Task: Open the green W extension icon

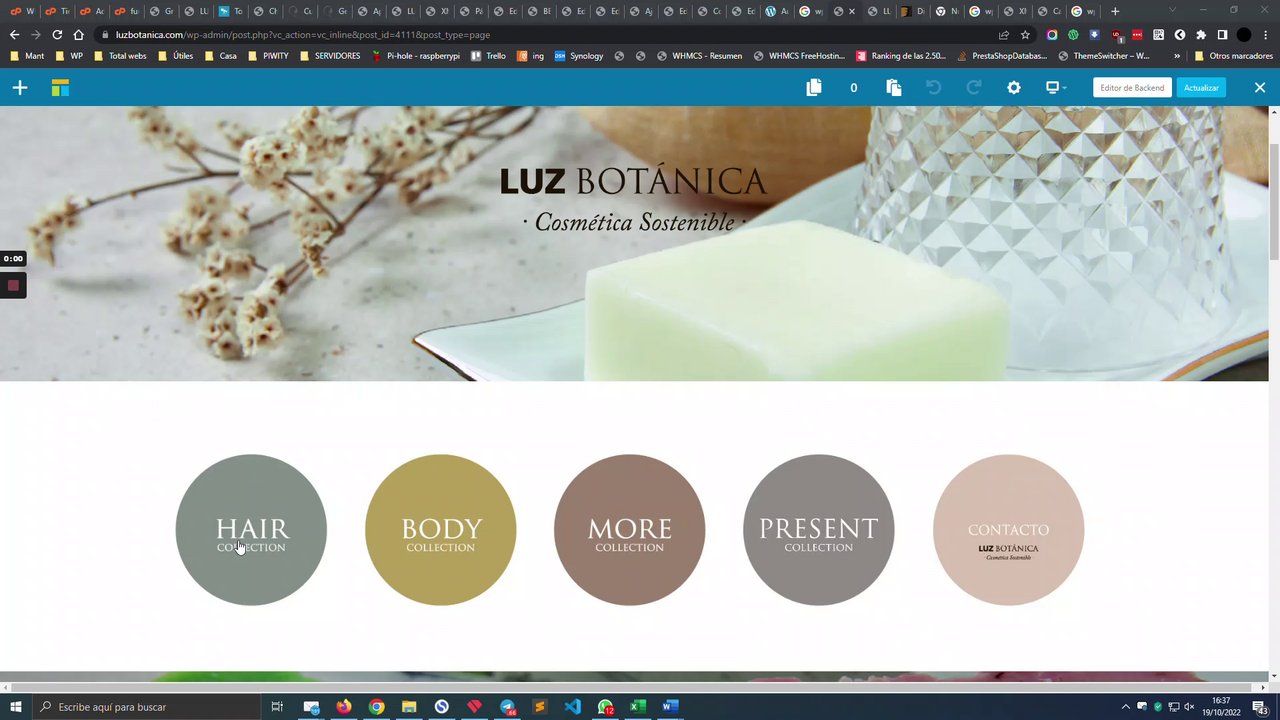Action: 1073,34
